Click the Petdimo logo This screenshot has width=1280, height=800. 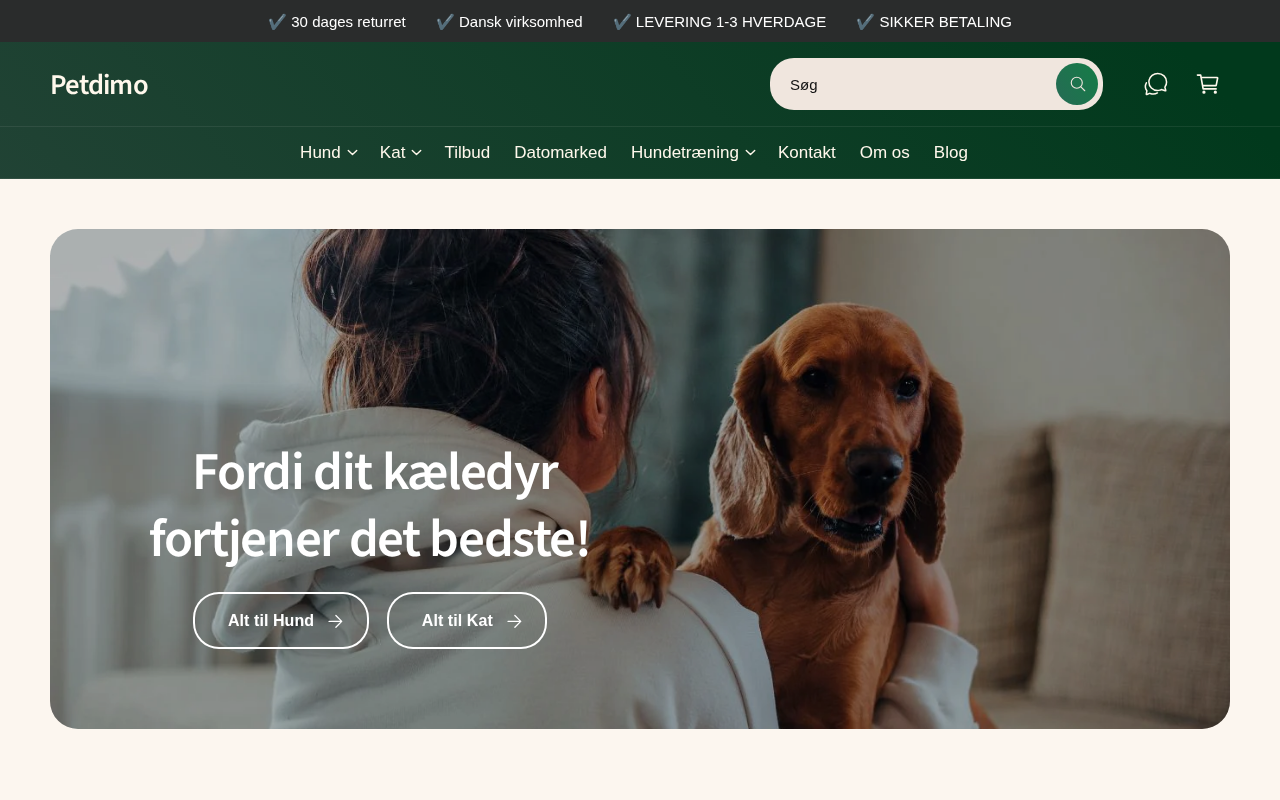(99, 84)
